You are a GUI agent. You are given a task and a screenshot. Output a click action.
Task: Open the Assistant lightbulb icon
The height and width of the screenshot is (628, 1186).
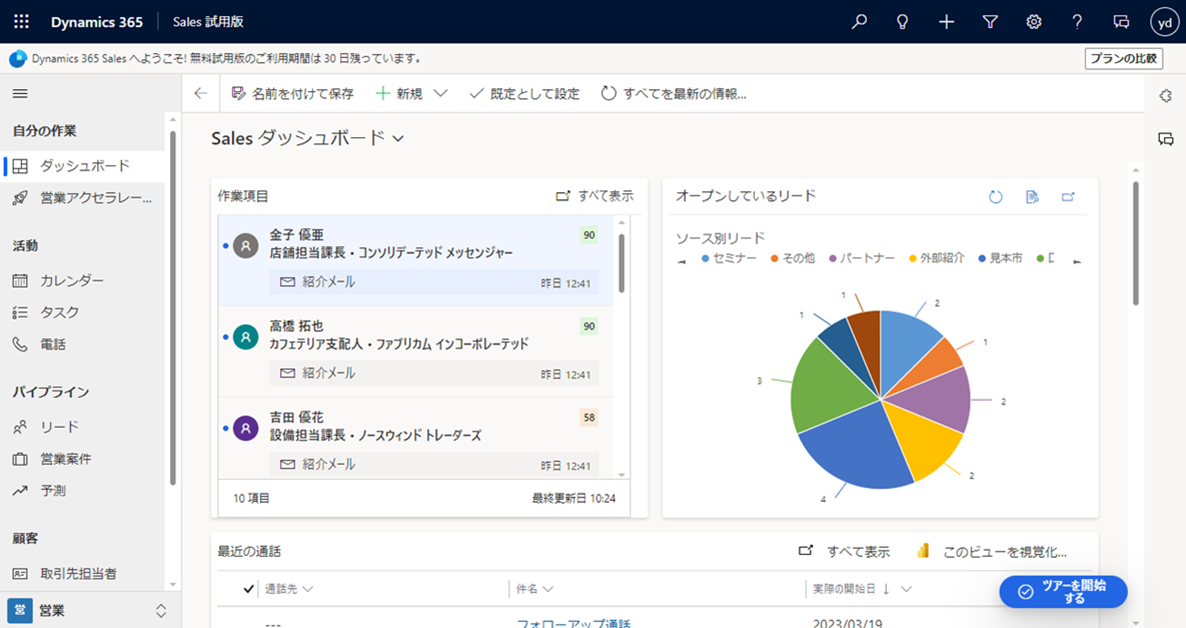coord(902,22)
